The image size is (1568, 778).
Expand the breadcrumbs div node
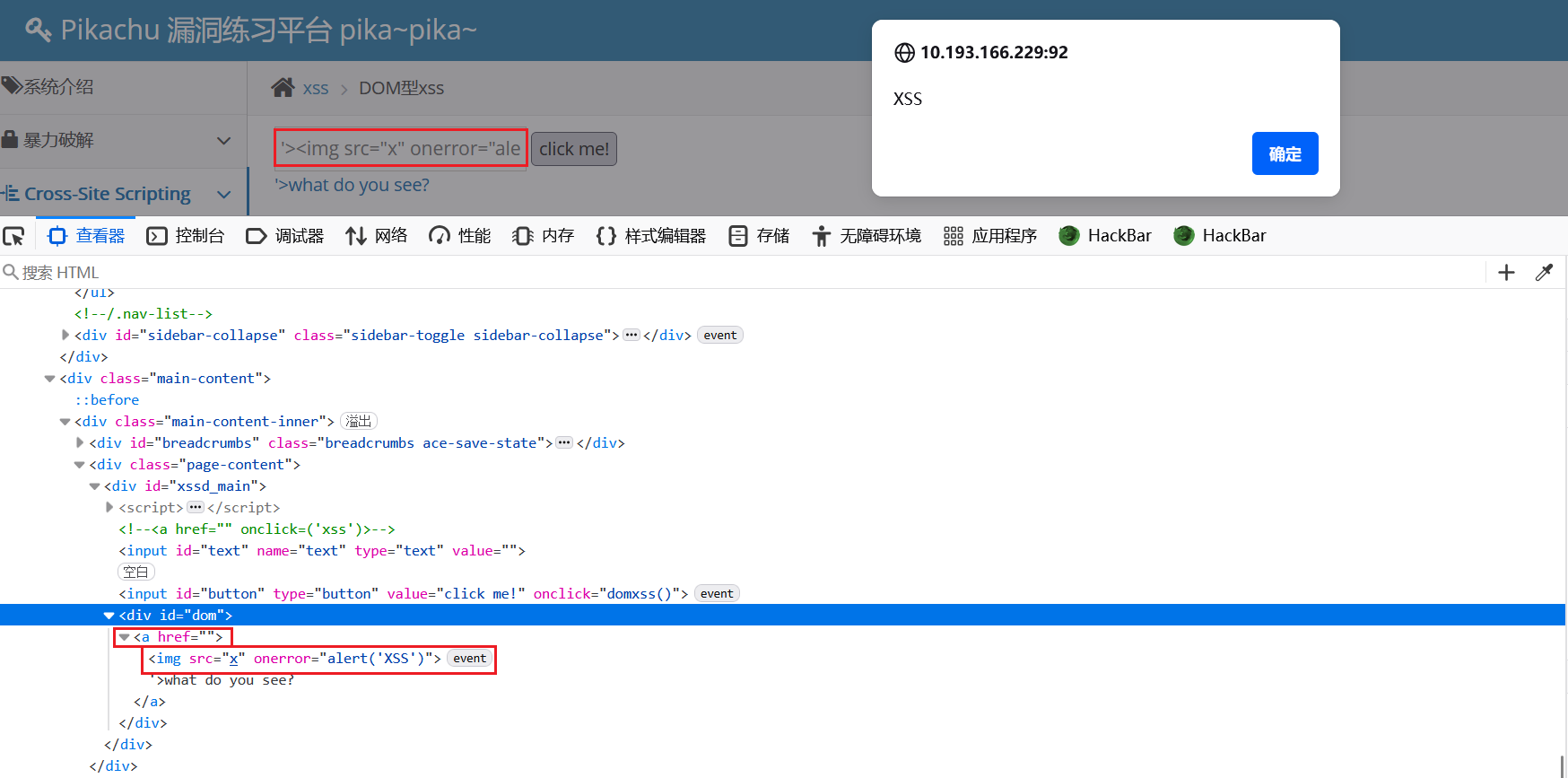(x=80, y=443)
